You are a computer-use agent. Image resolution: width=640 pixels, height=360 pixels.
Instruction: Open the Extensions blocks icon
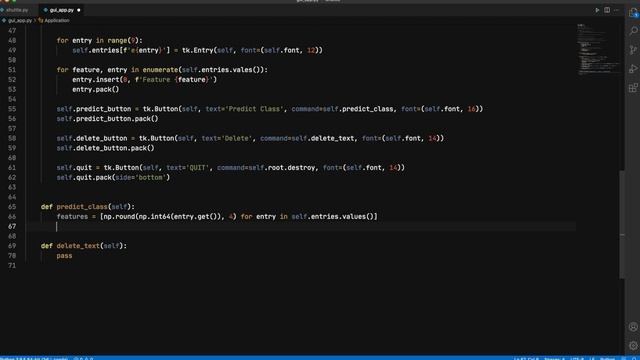click(x=633, y=88)
